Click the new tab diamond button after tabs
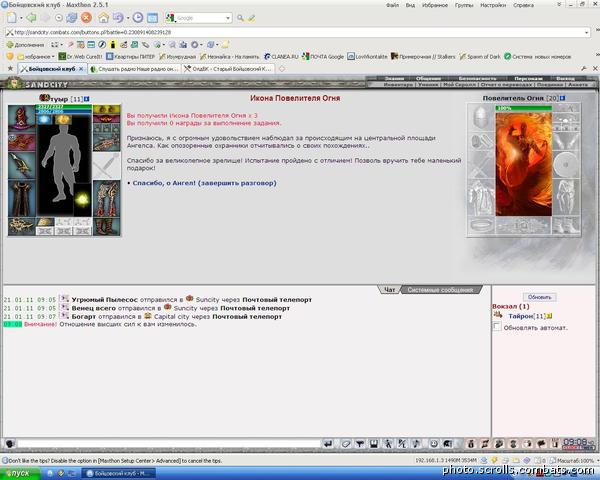This screenshot has width=600, height=480. (x=282, y=69)
